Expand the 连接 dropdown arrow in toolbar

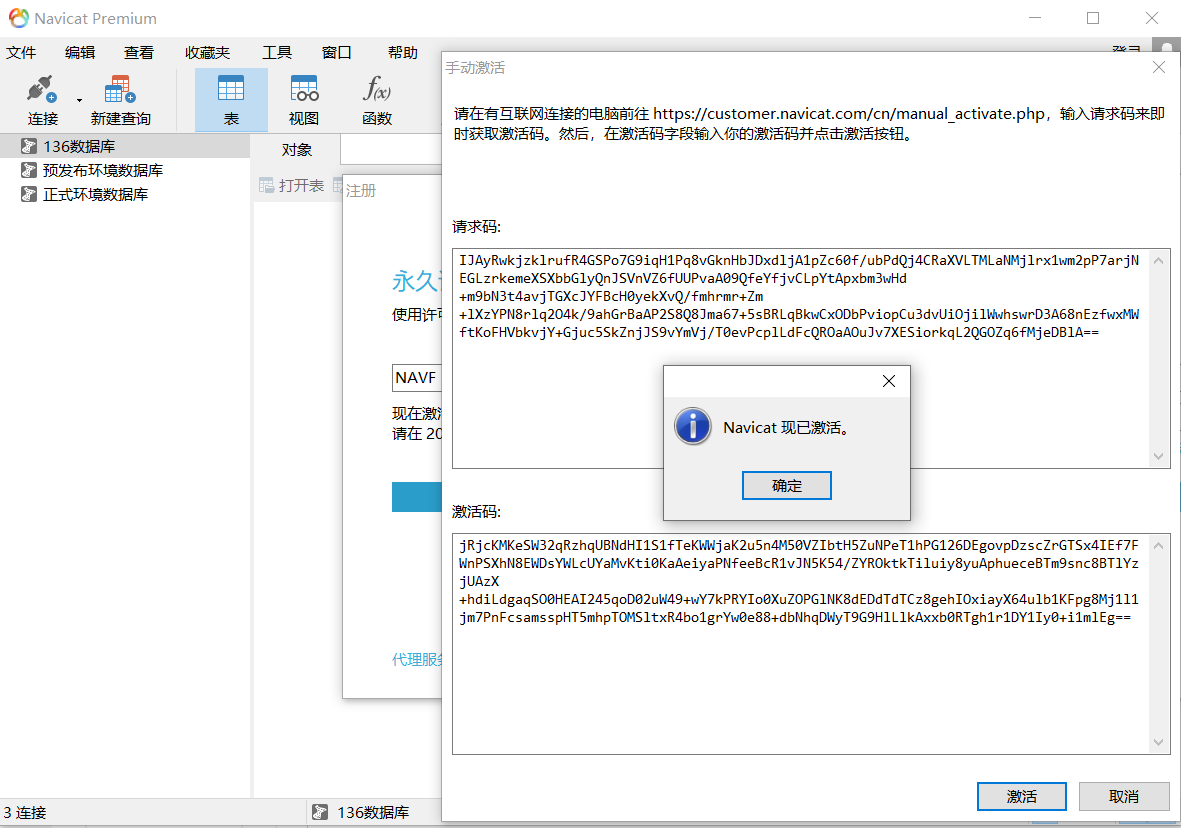pos(79,100)
